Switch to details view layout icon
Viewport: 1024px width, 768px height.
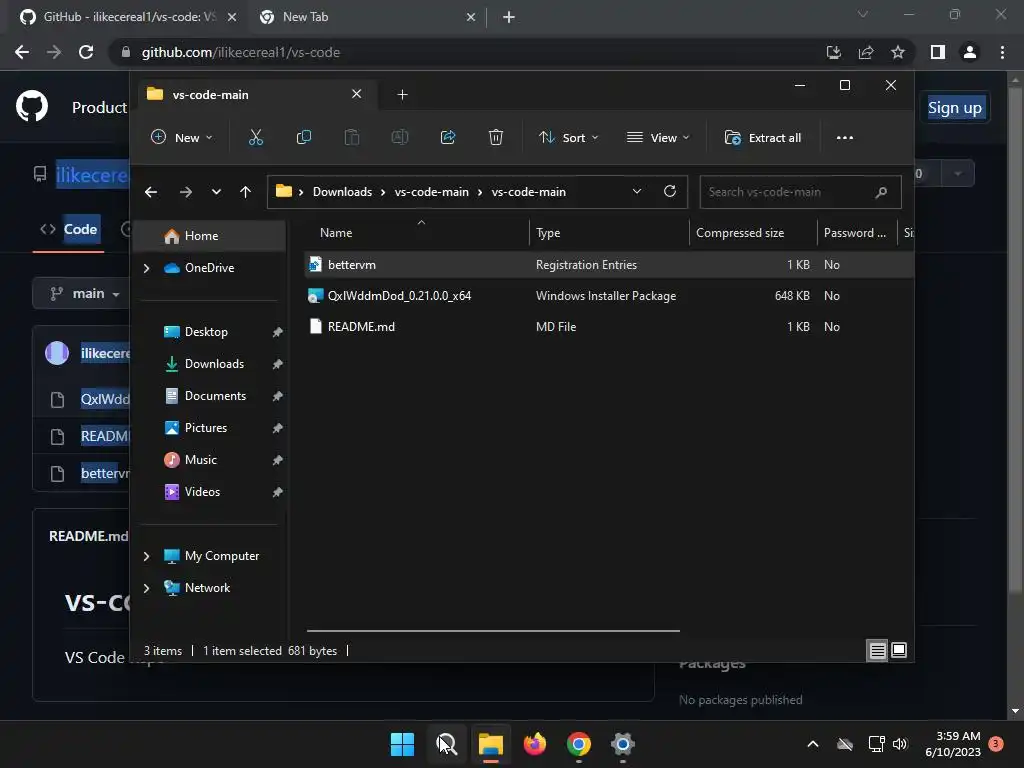pyautogui.click(x=877, y=650)
